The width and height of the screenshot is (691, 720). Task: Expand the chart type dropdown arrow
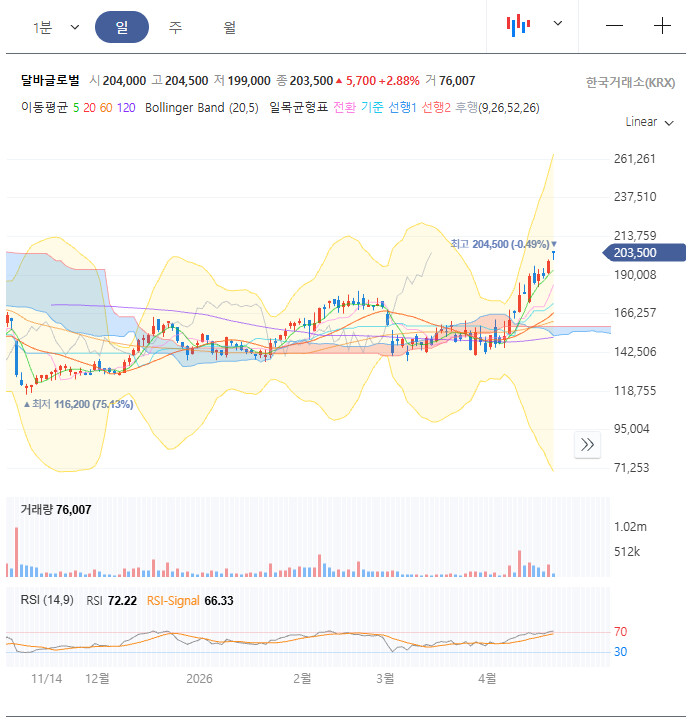coord(557,23)
